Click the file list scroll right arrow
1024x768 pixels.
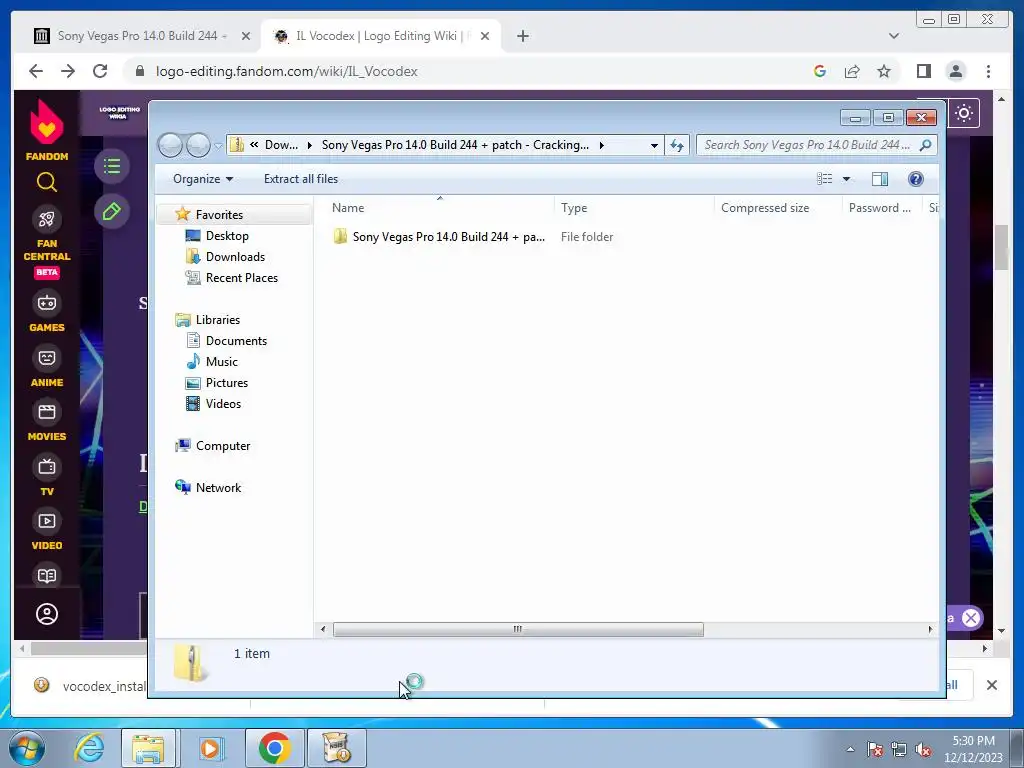pyautogui.click(x=930, y=630)
